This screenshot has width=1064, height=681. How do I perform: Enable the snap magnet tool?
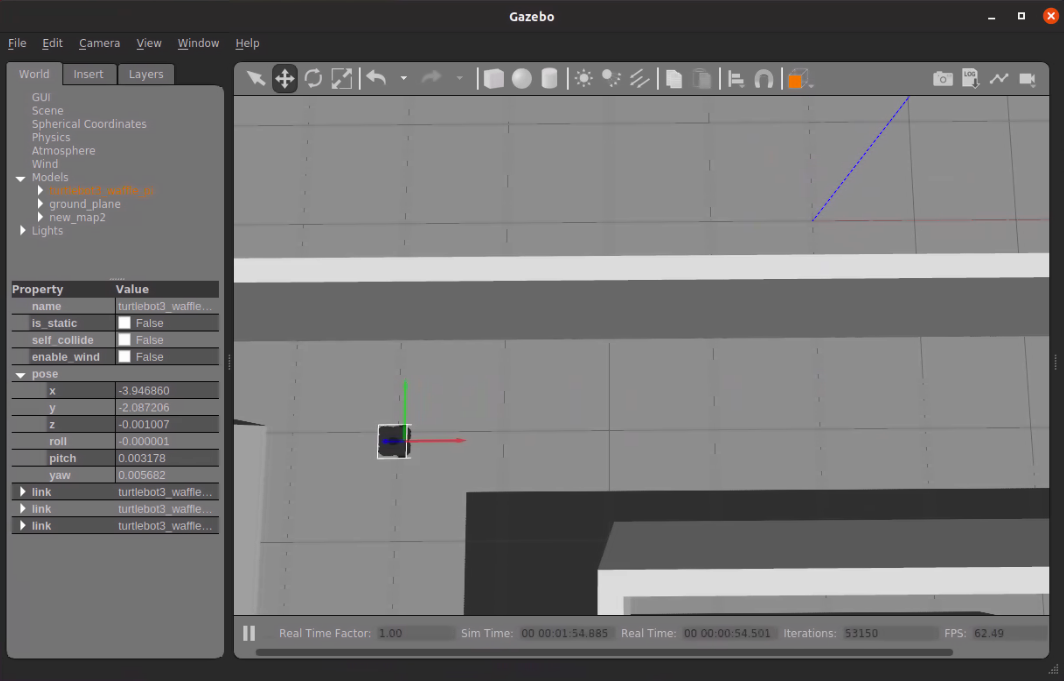764,79
